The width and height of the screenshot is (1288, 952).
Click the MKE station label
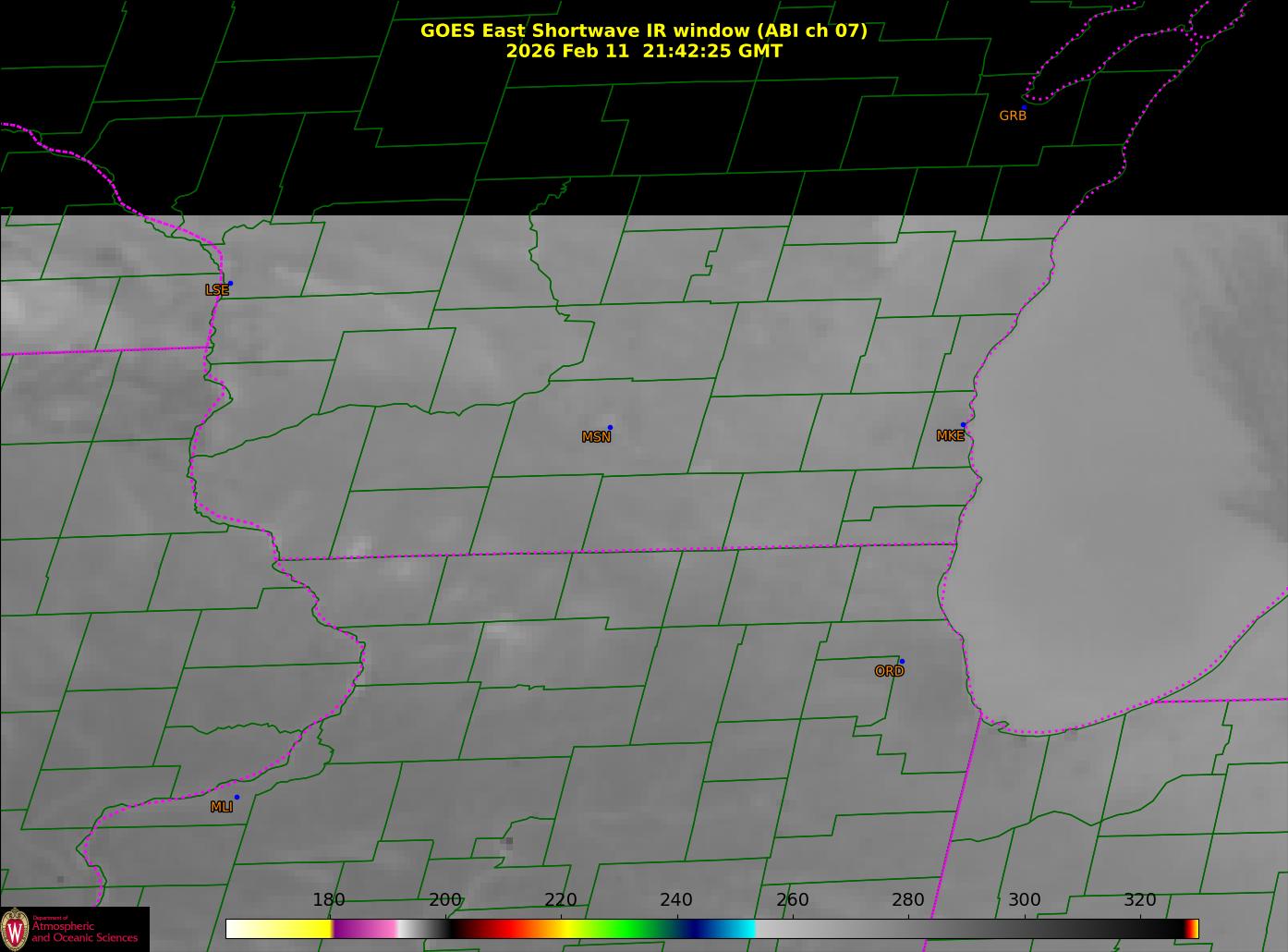click(x=950, y=436)
